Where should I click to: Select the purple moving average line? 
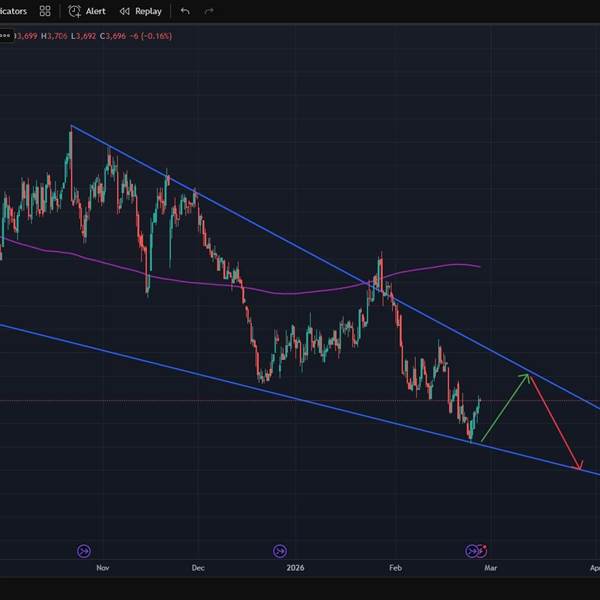[300, 293]
